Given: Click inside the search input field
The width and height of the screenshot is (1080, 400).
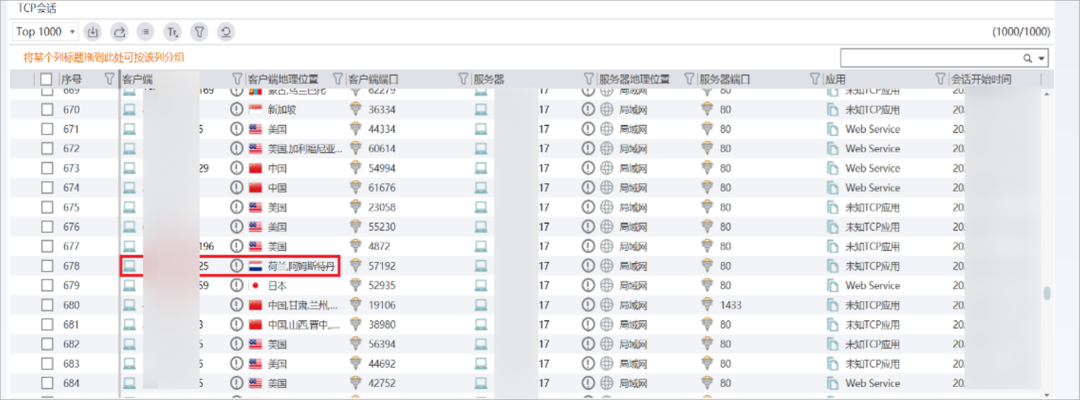Looking at the screenshot, I should 930,58.
